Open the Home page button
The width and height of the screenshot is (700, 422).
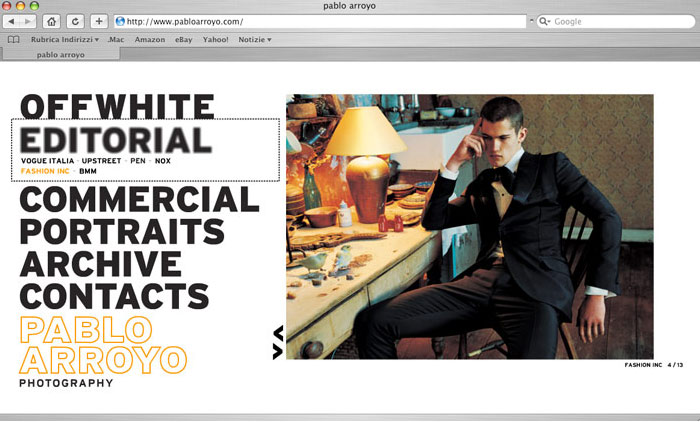pos(51,21)
